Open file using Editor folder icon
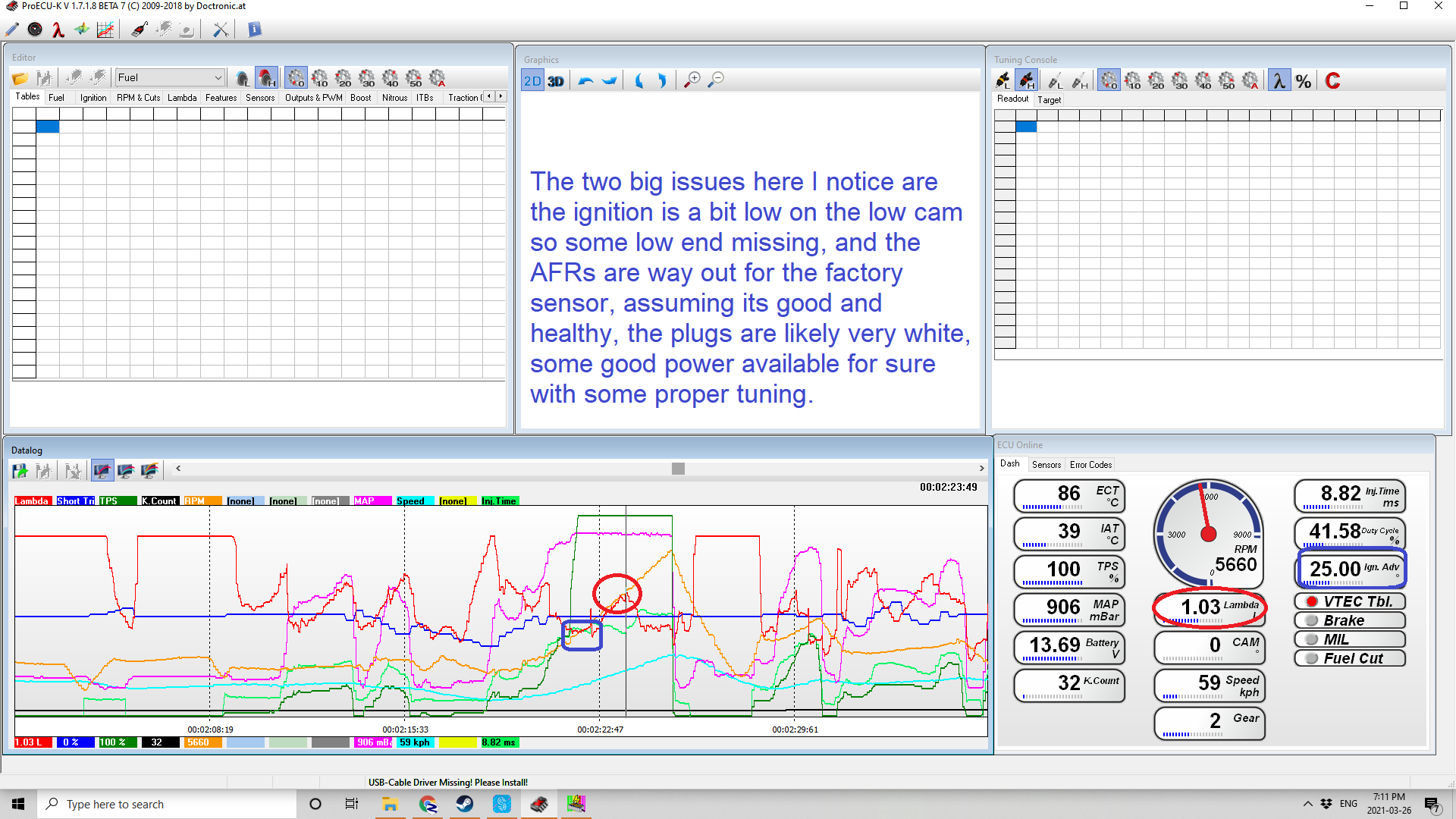The image size is (1456, 819). point(20,78)
